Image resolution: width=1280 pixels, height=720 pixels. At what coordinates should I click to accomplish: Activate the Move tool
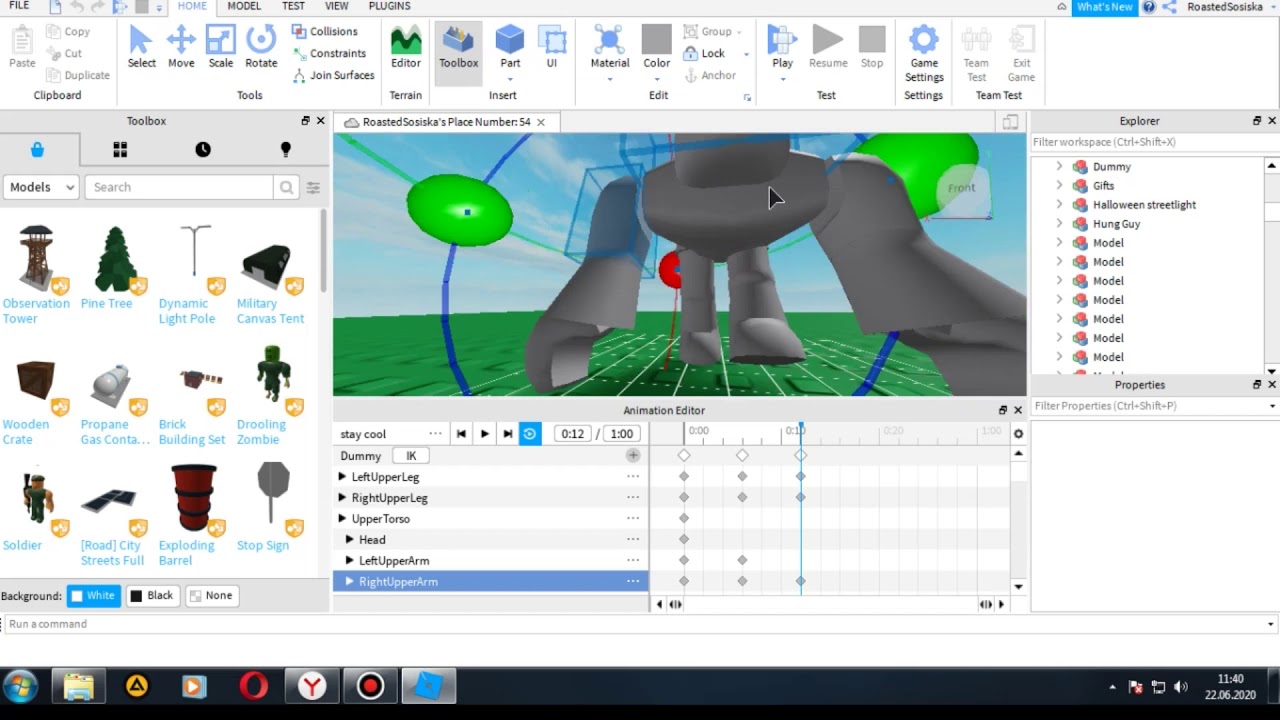(x=181, y=48)
